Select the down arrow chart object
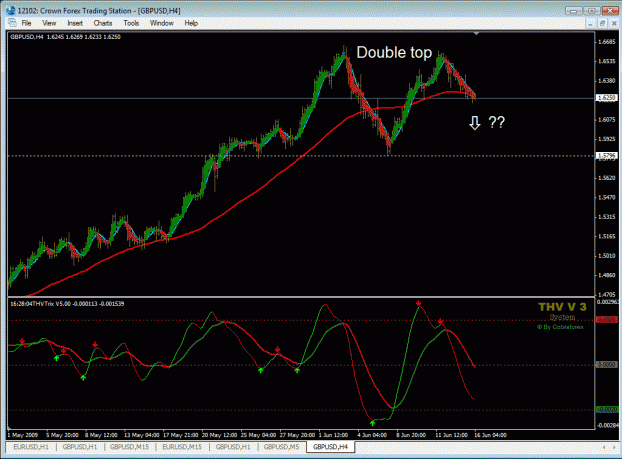Image resolution: width=625 pixels, height=459 pixels. (x=474, y=123)
